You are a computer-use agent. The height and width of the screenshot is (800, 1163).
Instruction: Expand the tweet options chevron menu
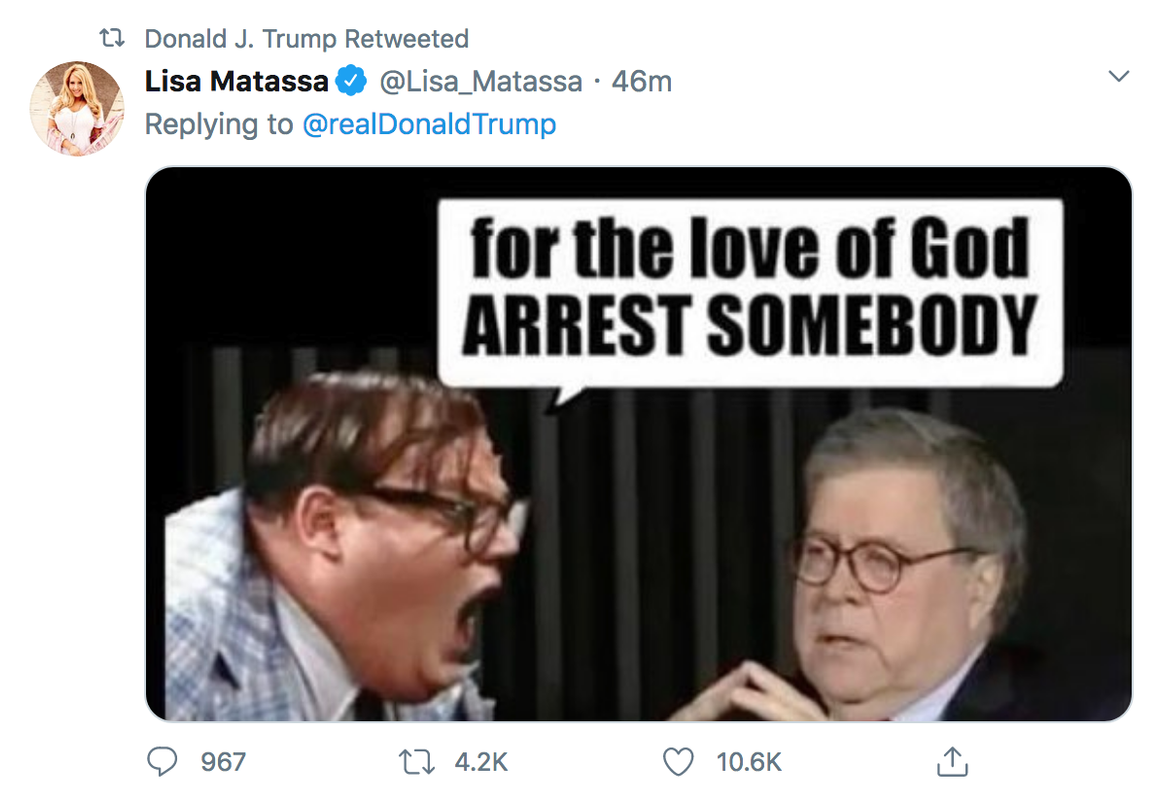[1119, 77]
